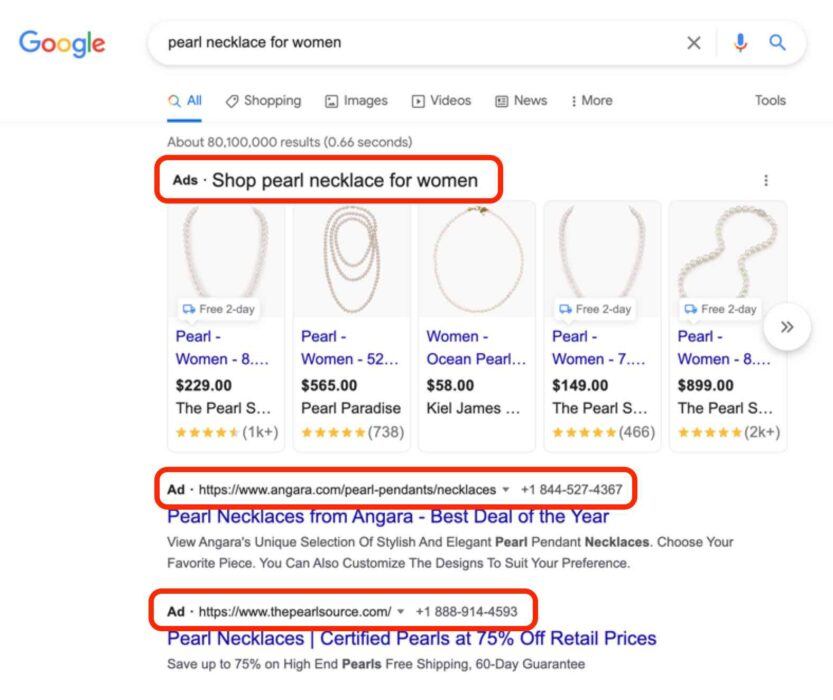Switch to the Shopping tab
The image size is (833, 700).
coord(263,100)
